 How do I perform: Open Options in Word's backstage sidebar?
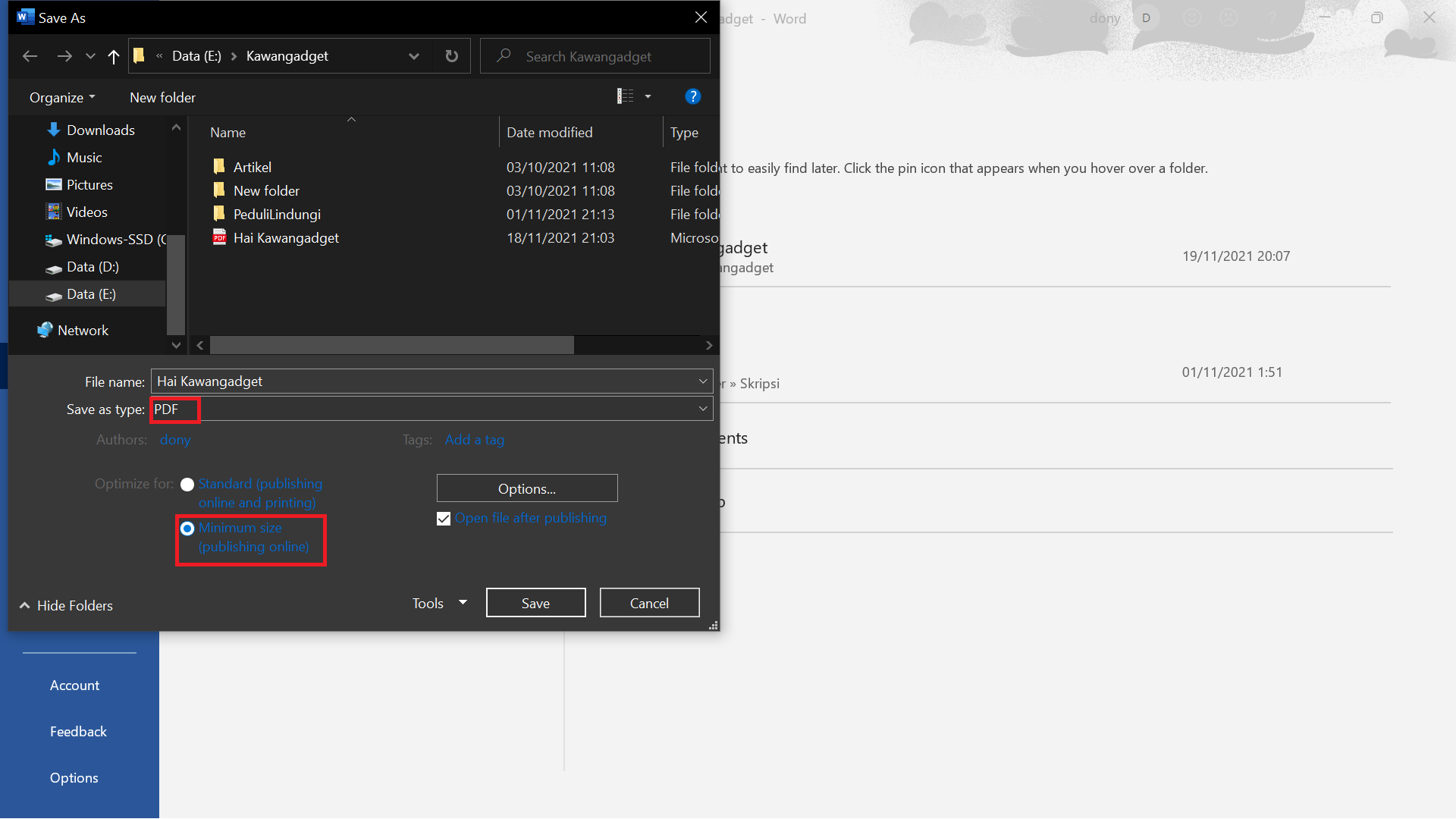pyautogui.click(x=74, y=778)
